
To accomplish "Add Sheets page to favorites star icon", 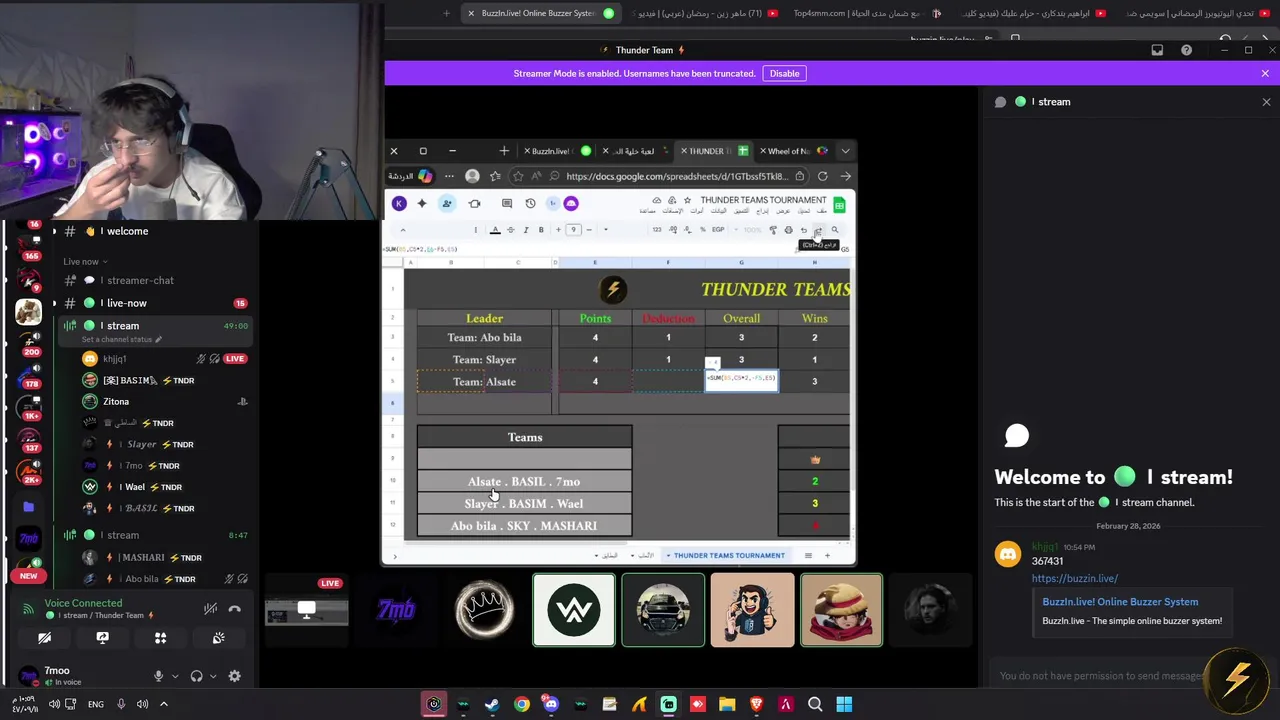I will 518,176.
